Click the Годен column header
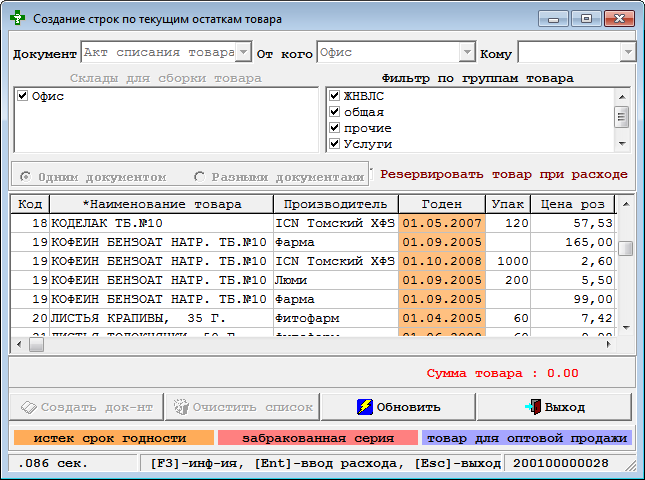The image size is (645, 480). point(441,204)
